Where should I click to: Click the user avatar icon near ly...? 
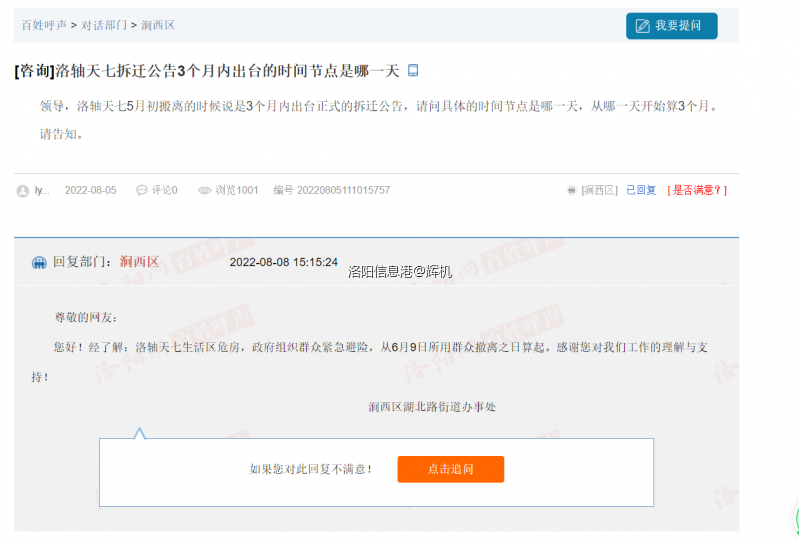[x=23, y=190]
